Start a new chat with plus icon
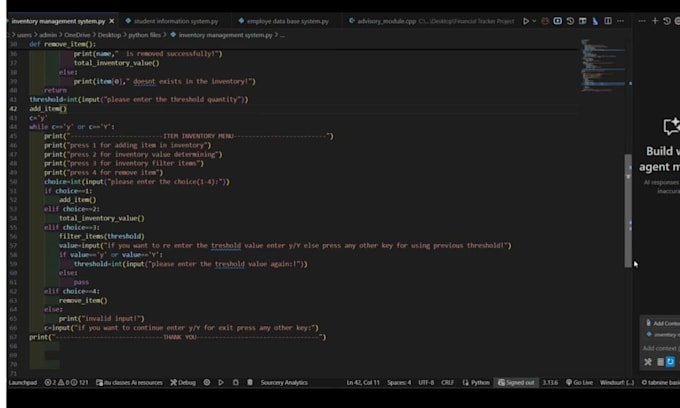The width and height of the screenshot is (680, 408). [655, 20]
